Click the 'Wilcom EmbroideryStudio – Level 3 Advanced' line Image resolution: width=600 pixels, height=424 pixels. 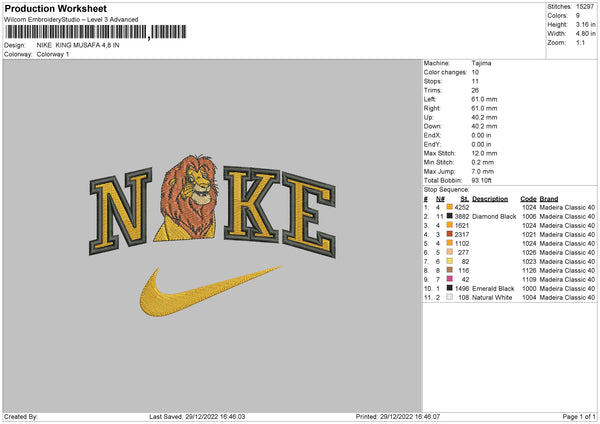click(x=71, y=20)
